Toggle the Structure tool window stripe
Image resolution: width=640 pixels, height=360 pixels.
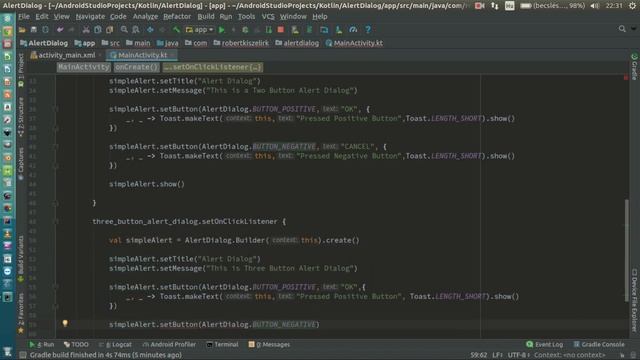pyautogui.click(x=21, y=117)
